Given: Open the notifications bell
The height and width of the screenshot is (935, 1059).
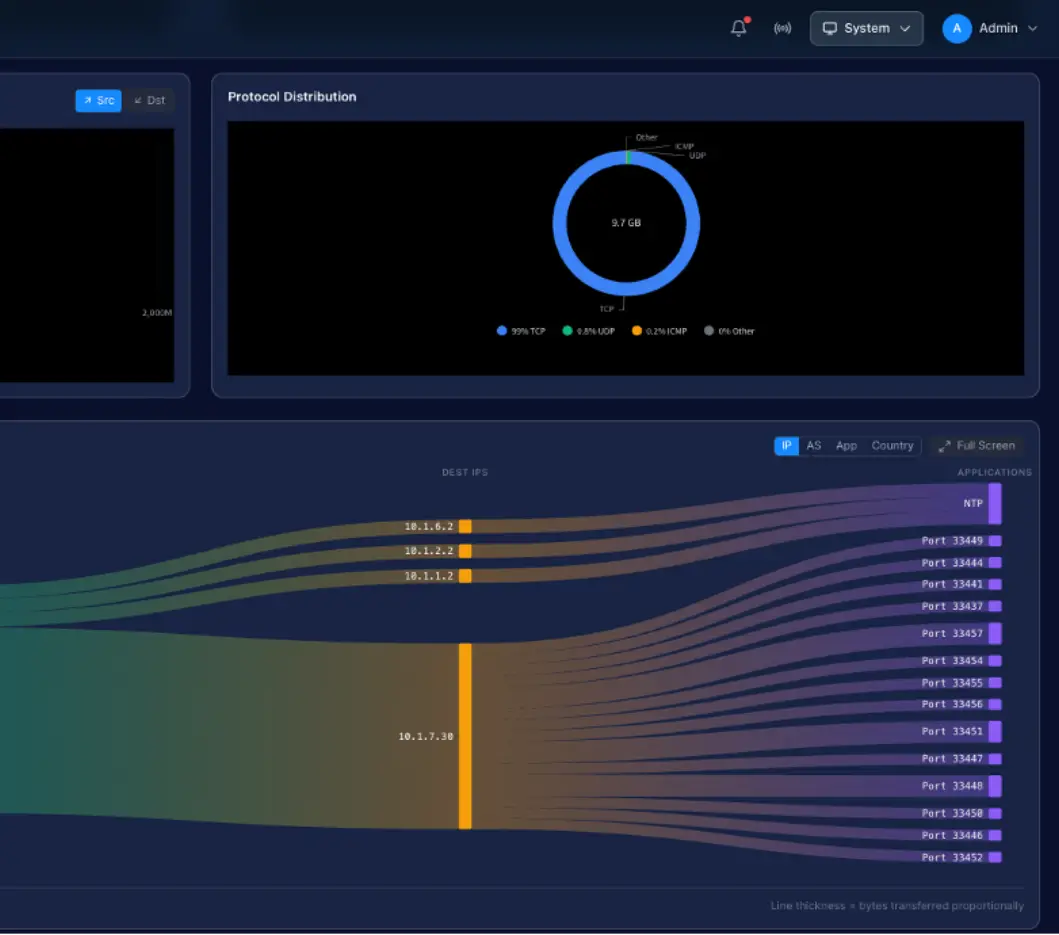Looking at the screenshot, I should pyautogui.click(x=739, y=28).
